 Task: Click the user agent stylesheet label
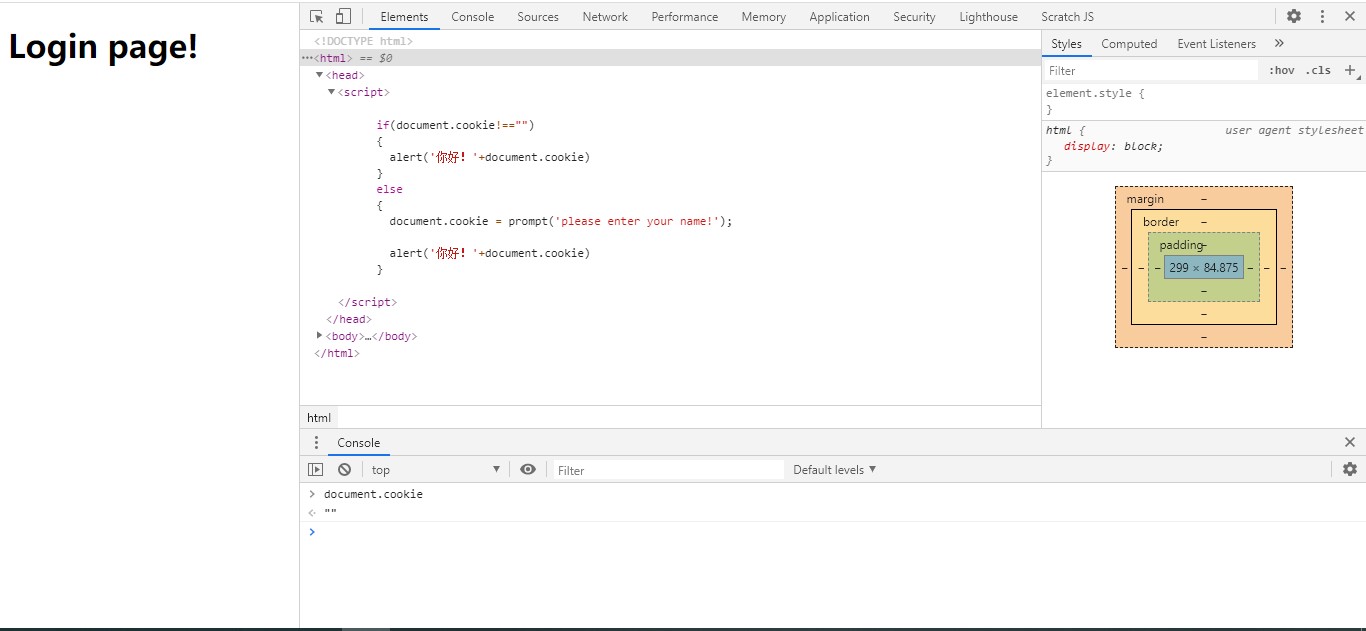1294,130
